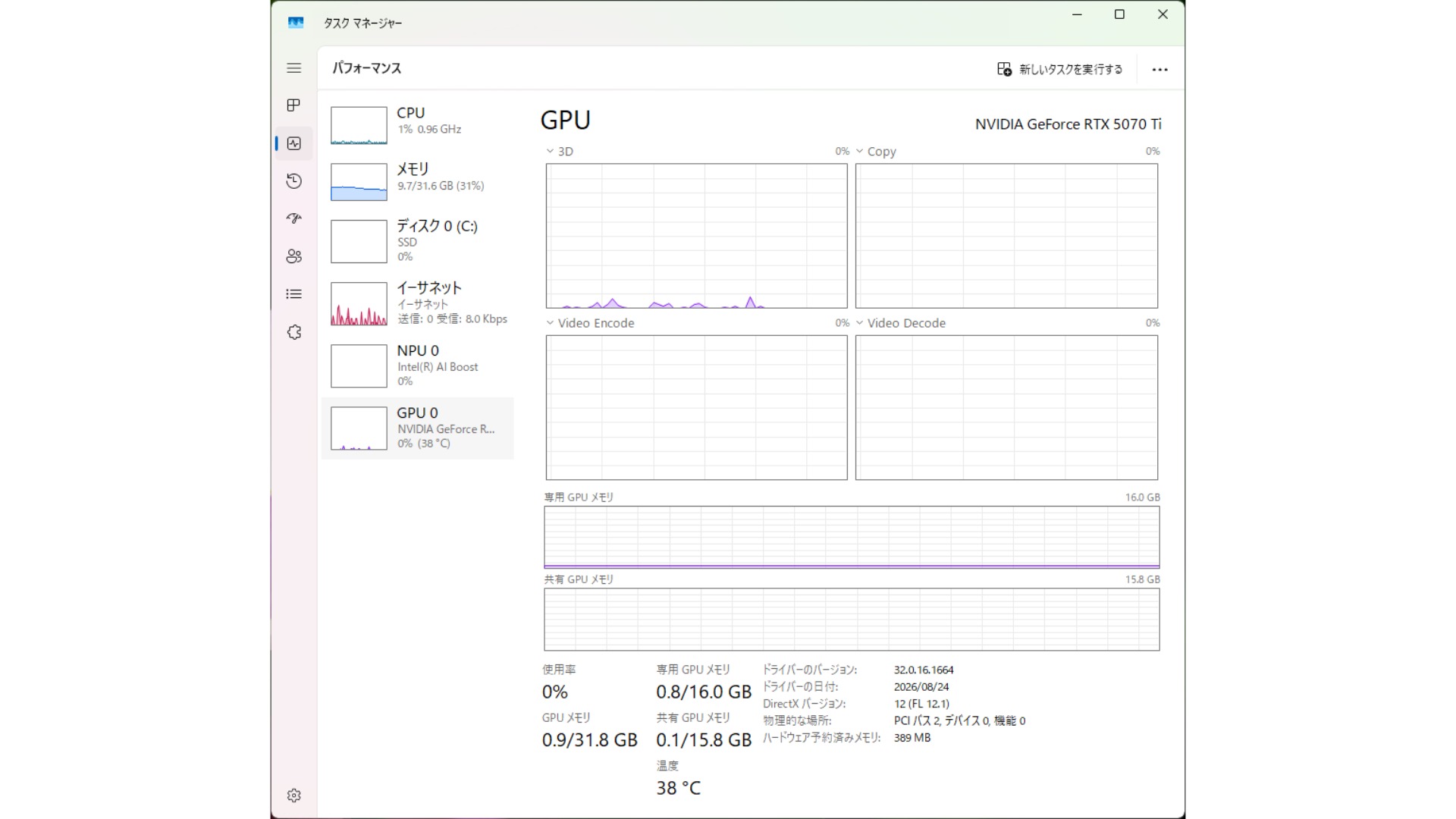The image size is (1456, 819).
Task: Select the GPU 0 NVIDIA GeForce entry
Action: 417,428
